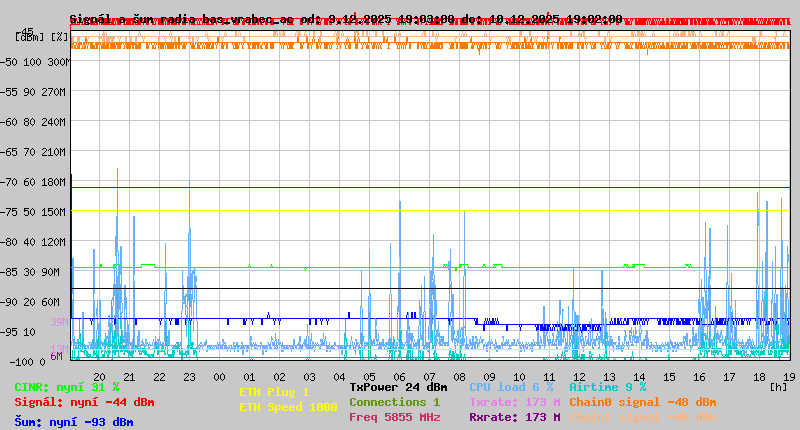The image size is (800, 430).
Task: Click the 'TxPower 24 dBm' legend label
Action: click(398, 387)
